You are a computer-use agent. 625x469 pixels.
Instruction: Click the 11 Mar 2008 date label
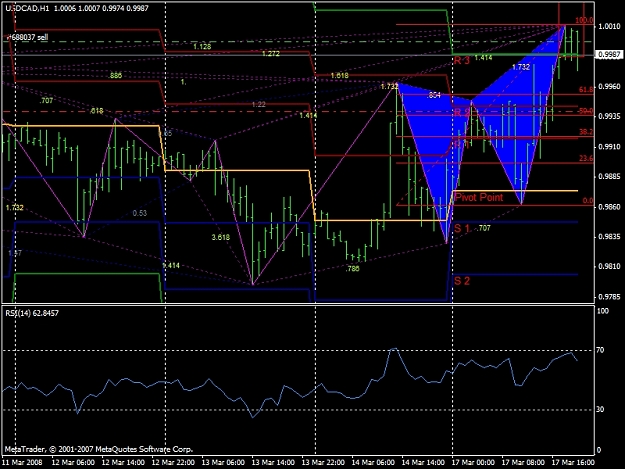(22, 463)
